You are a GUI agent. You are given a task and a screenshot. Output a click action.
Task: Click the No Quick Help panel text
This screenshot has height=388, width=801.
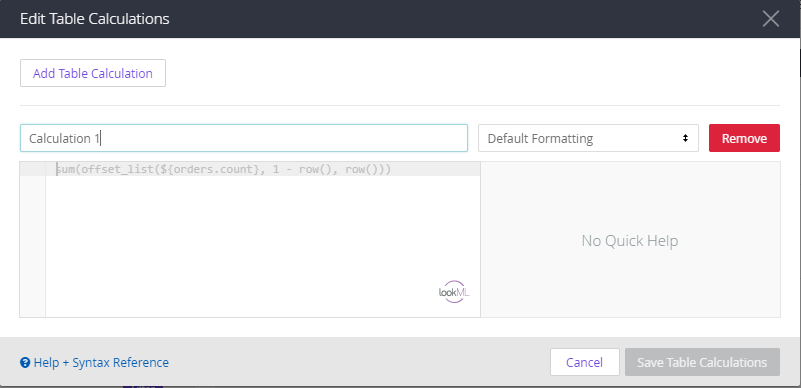(x=630, y=240)
